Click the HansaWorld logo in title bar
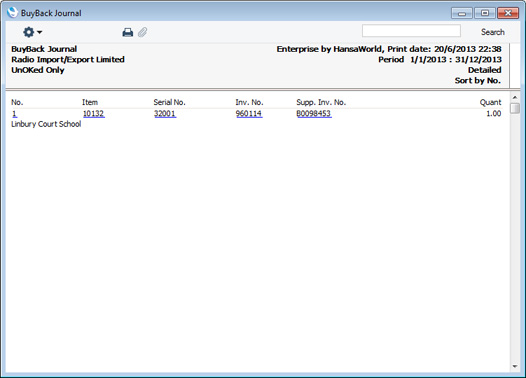The height and width of the screenshot is (378, 526). (12, 13)
